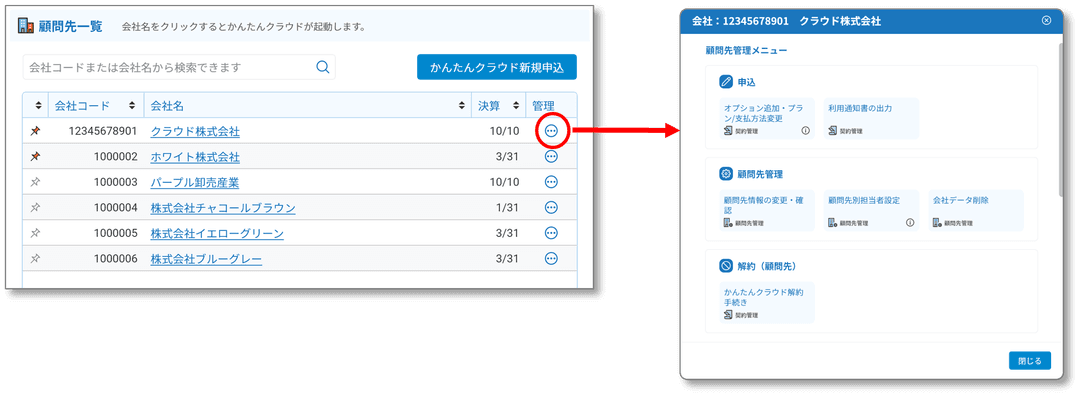Click the 閉じる button in dialog
This screenshot has width=1080, height=396.
pos(1030,360)
